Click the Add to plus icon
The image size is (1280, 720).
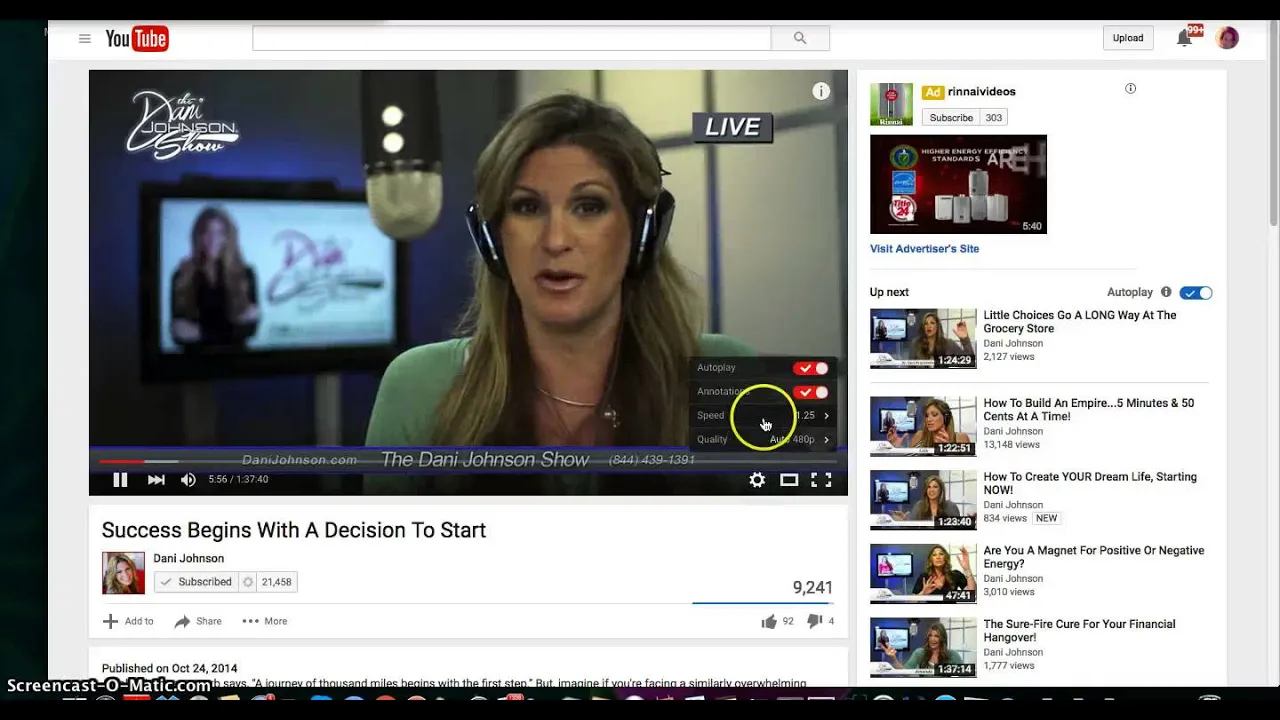(x=110, y=621)
